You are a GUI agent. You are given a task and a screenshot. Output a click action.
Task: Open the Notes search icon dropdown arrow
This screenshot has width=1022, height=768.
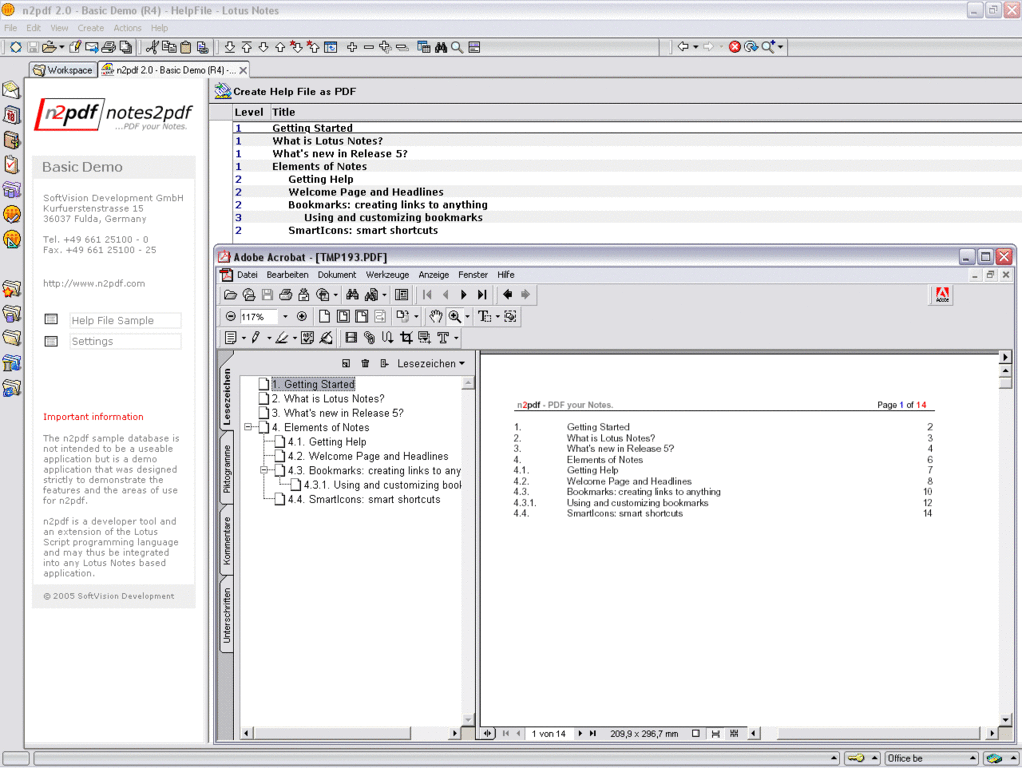780,47
